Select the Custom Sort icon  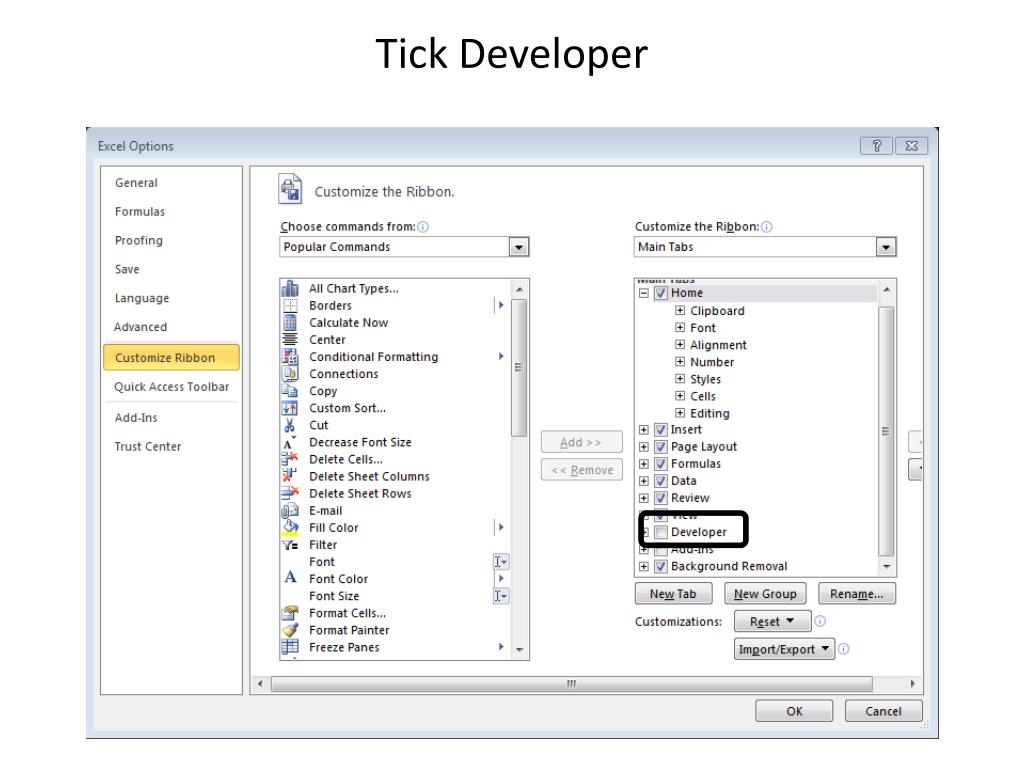tap(290, 408)
